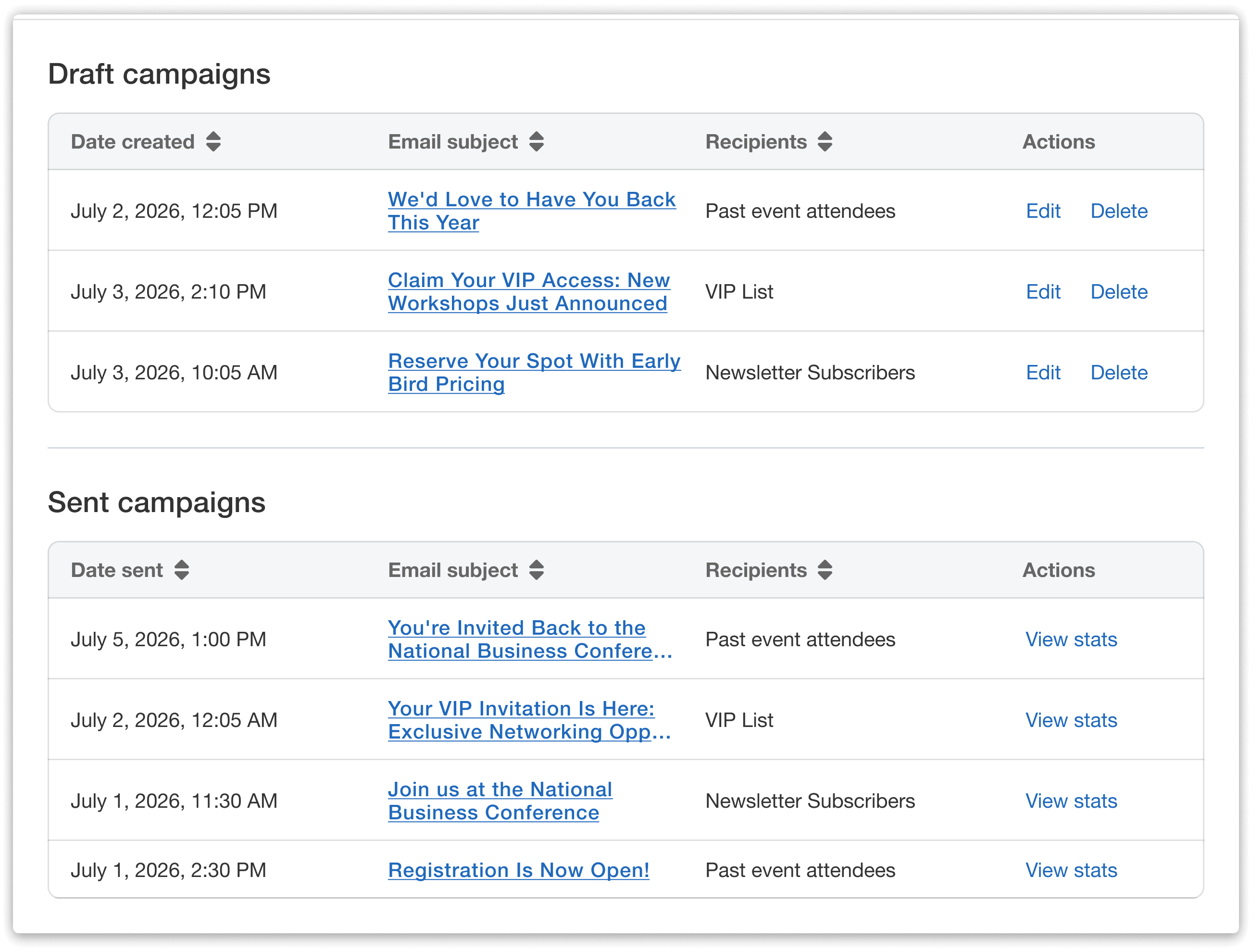Sort sent campaigns by Email subject arrows

point(536,570)
